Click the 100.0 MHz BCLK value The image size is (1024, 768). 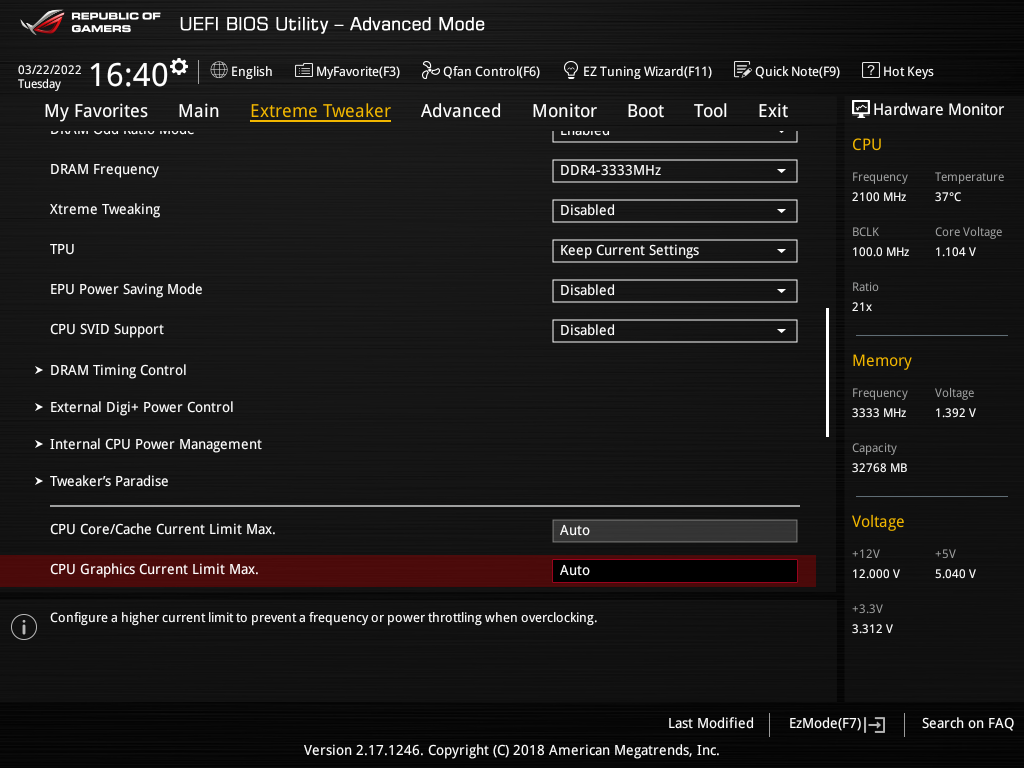(x=880, y=252)
